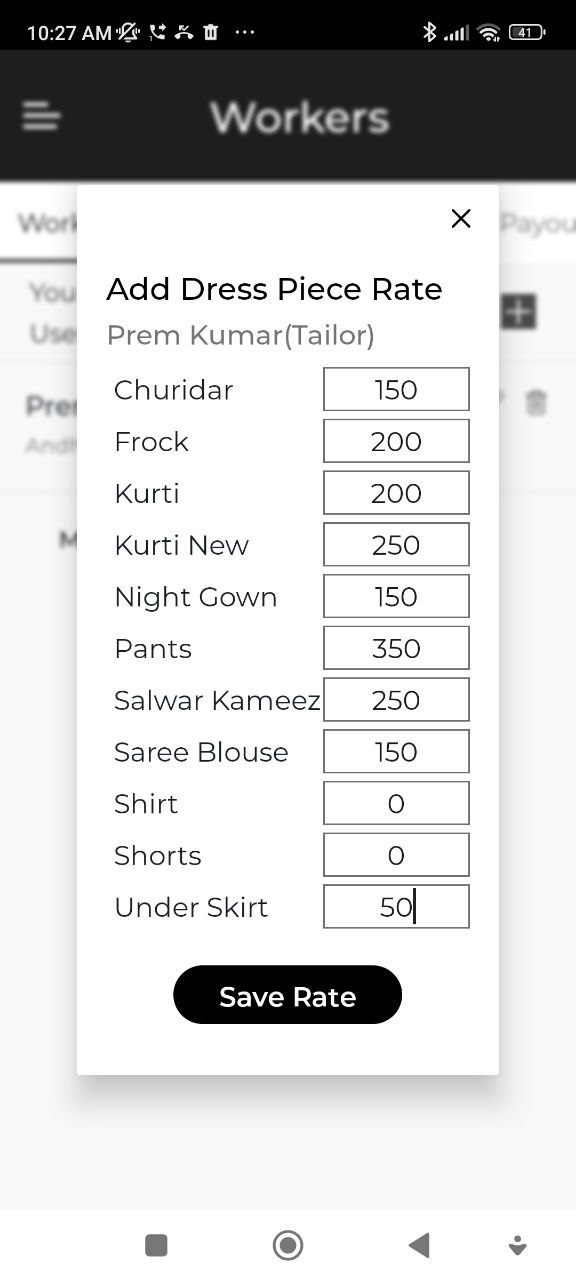Click the Frock rate input
The width and height of the screenshot is (576, 1280).
pyautogui.click(x=396, y=441)
